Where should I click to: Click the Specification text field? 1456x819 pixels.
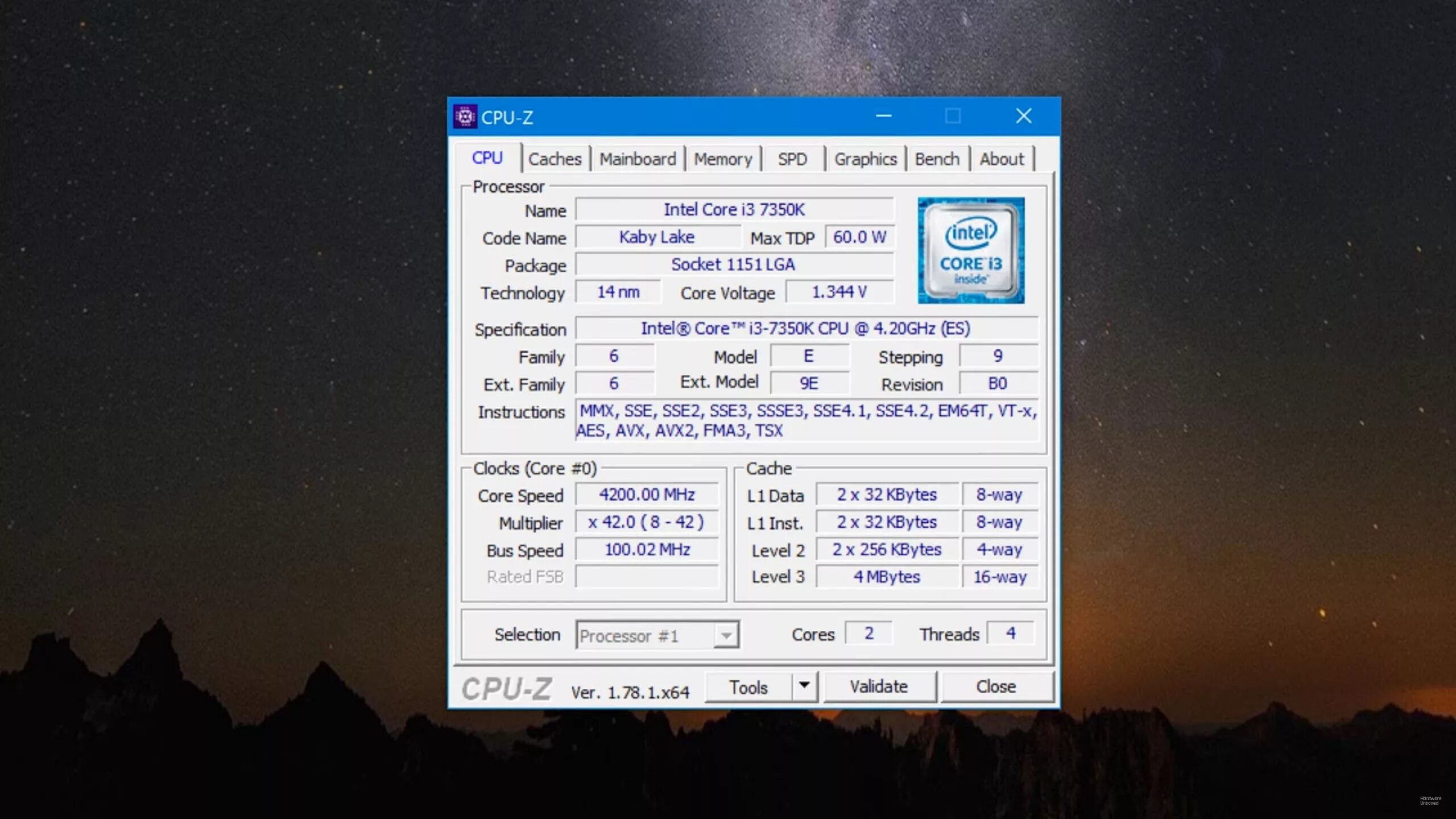coord(805,328)
